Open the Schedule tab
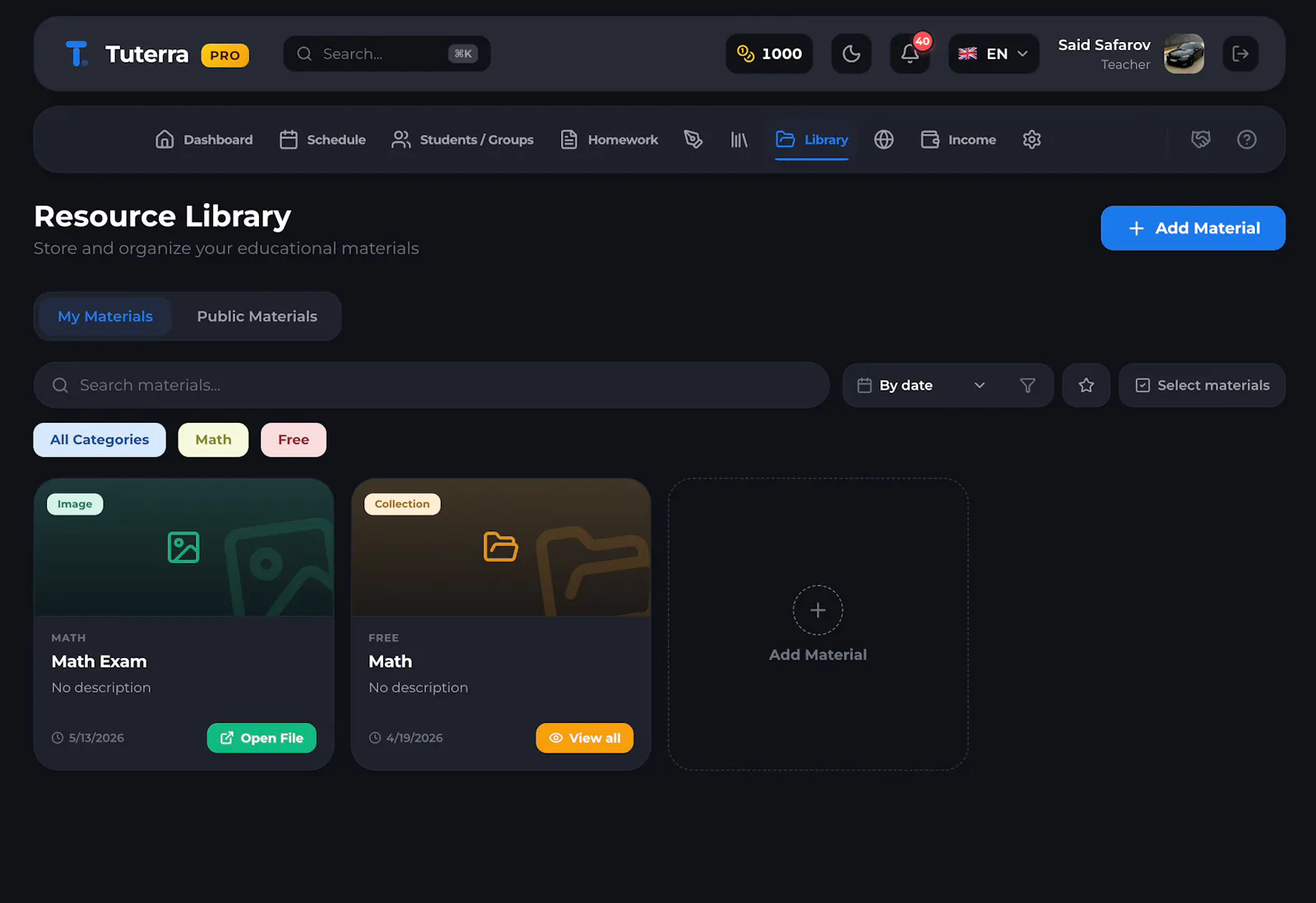Viewport: 1316px width, 903px height. (322, 140)
